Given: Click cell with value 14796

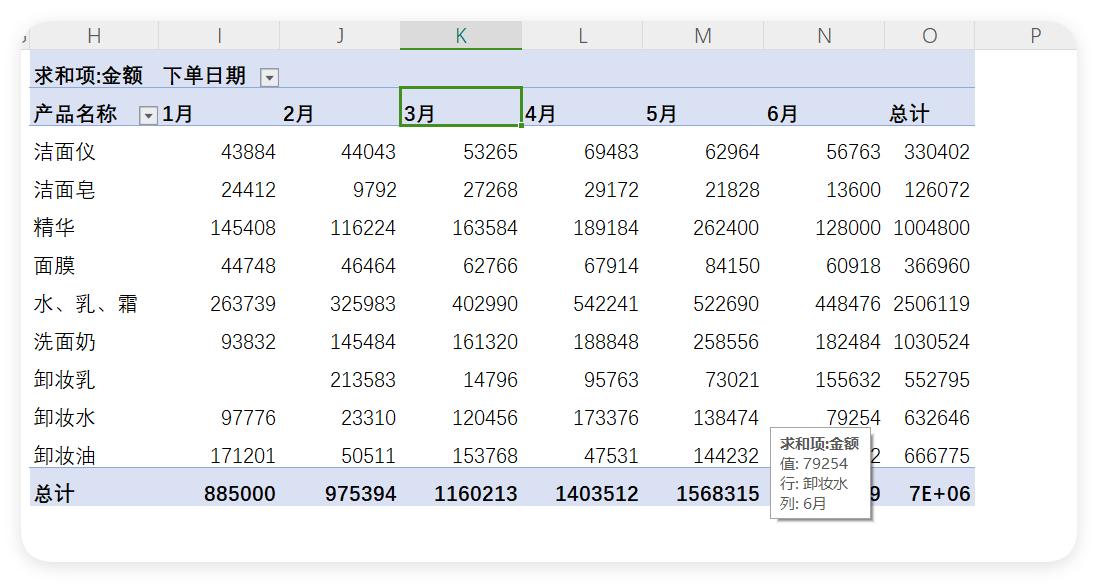Looking at the screenshot, I should tap(490, 379).
